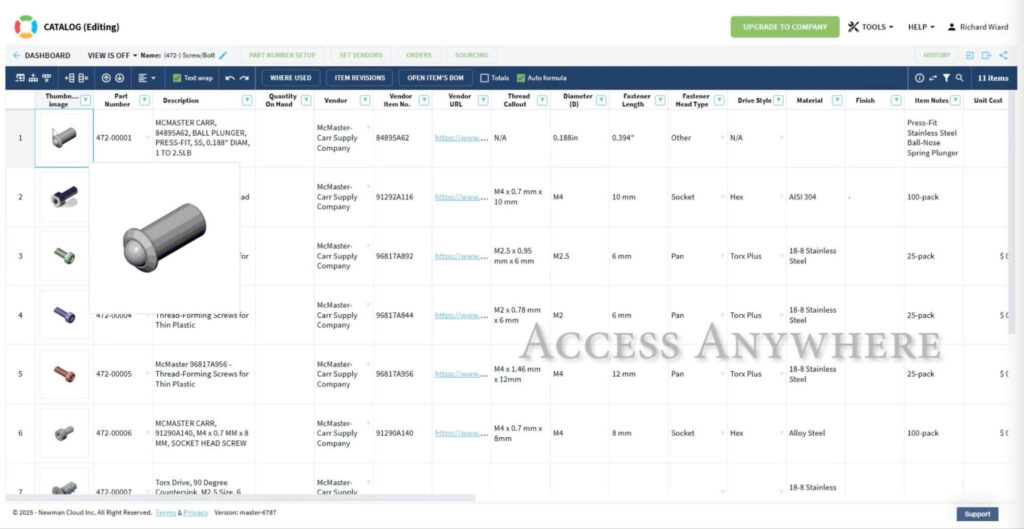
Task: Open vendor URL link for 96817A956
Action: point(462,374)
